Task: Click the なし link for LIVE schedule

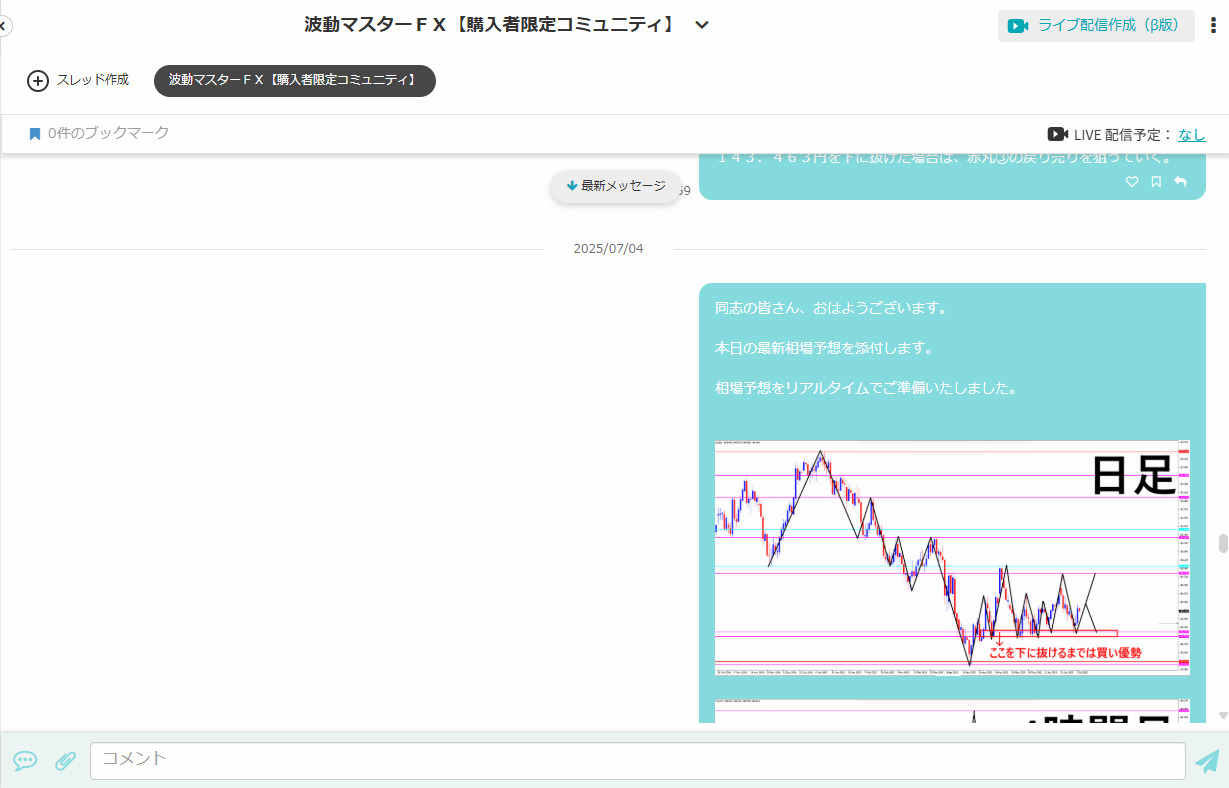Action: [x=1192, y=134]
